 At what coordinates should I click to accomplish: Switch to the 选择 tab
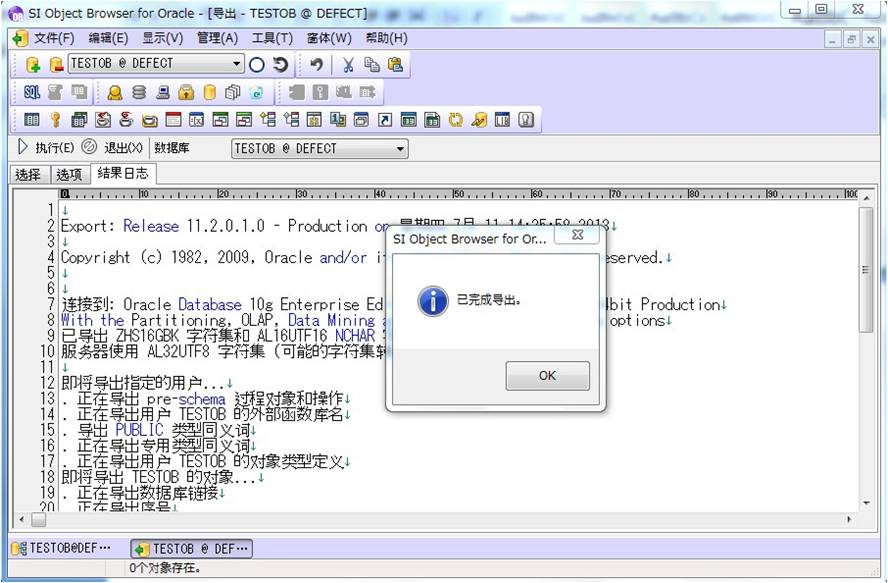(28, 175)
